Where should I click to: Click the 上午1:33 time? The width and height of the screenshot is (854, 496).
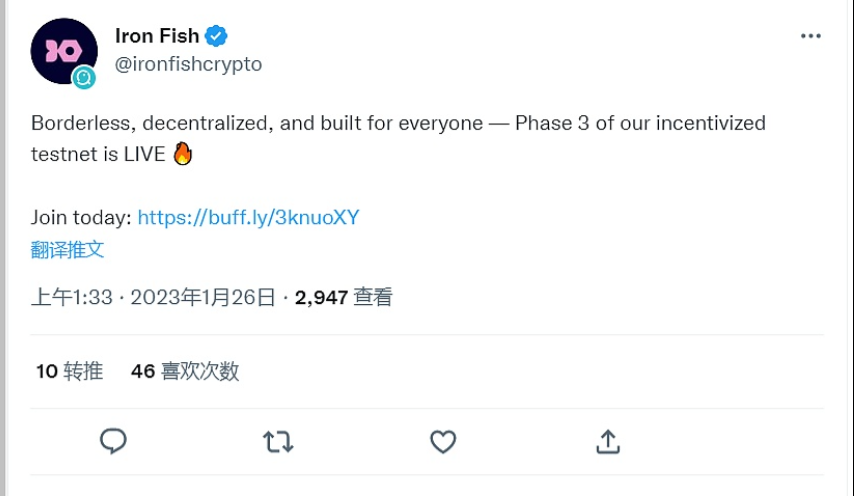pyautogui.click(x=71, y=297)
